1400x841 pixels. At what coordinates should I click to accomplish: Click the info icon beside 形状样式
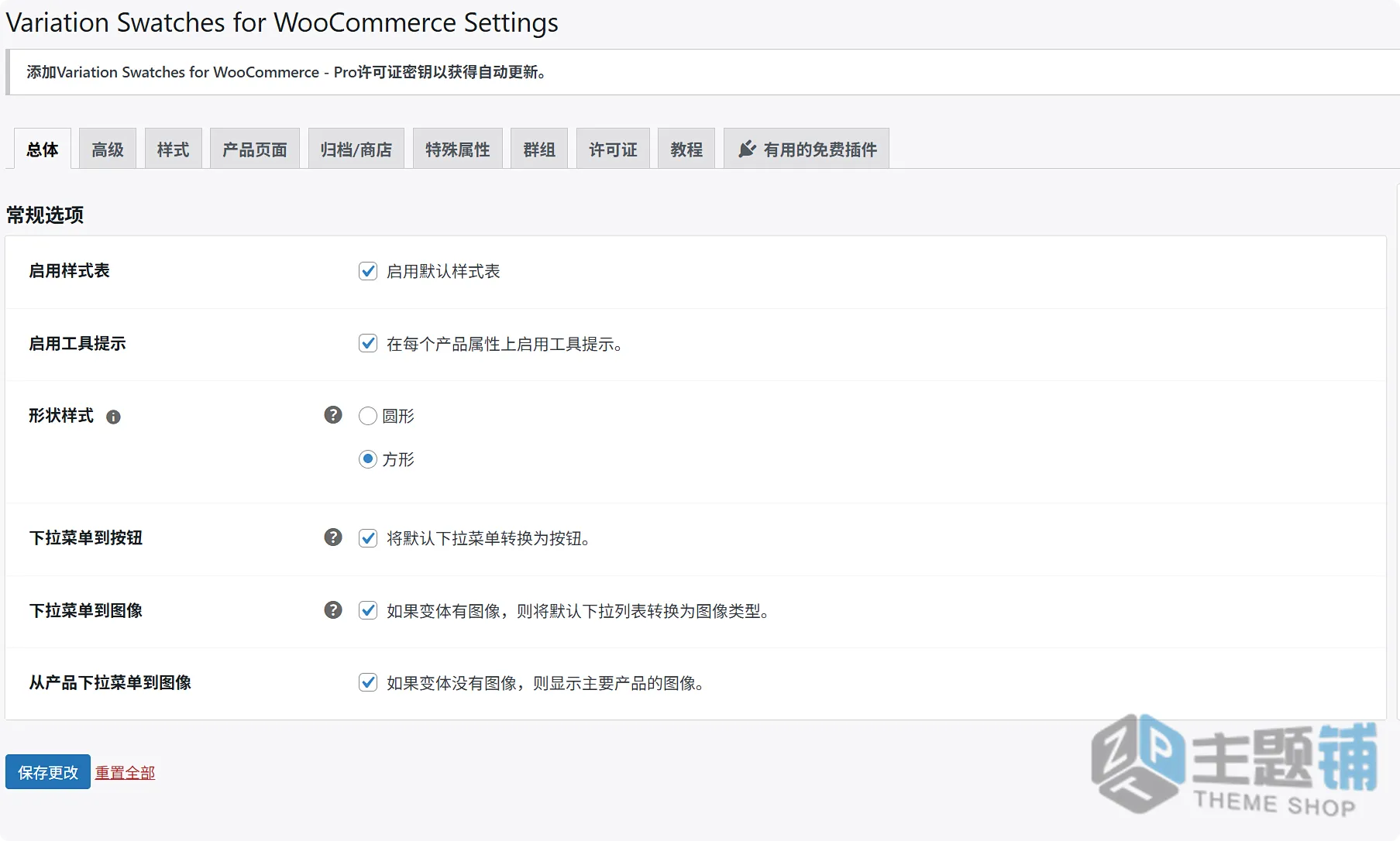coord(113,417)
